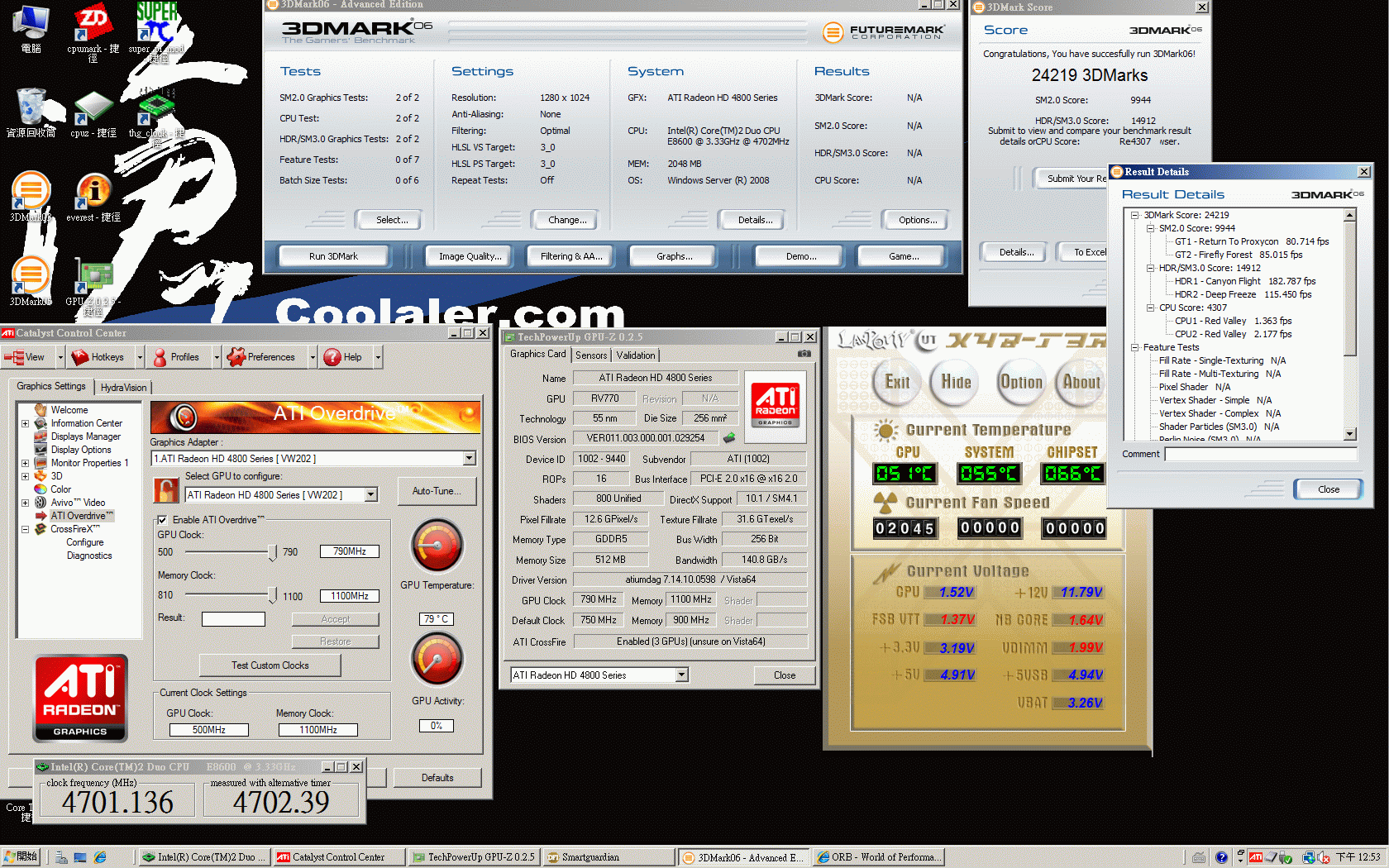Image resolution: width=1389 pixels, height=868 pixels.
Task: Expand Monitor Properties 1 in Catalyst tree
Action: [25, 463]
